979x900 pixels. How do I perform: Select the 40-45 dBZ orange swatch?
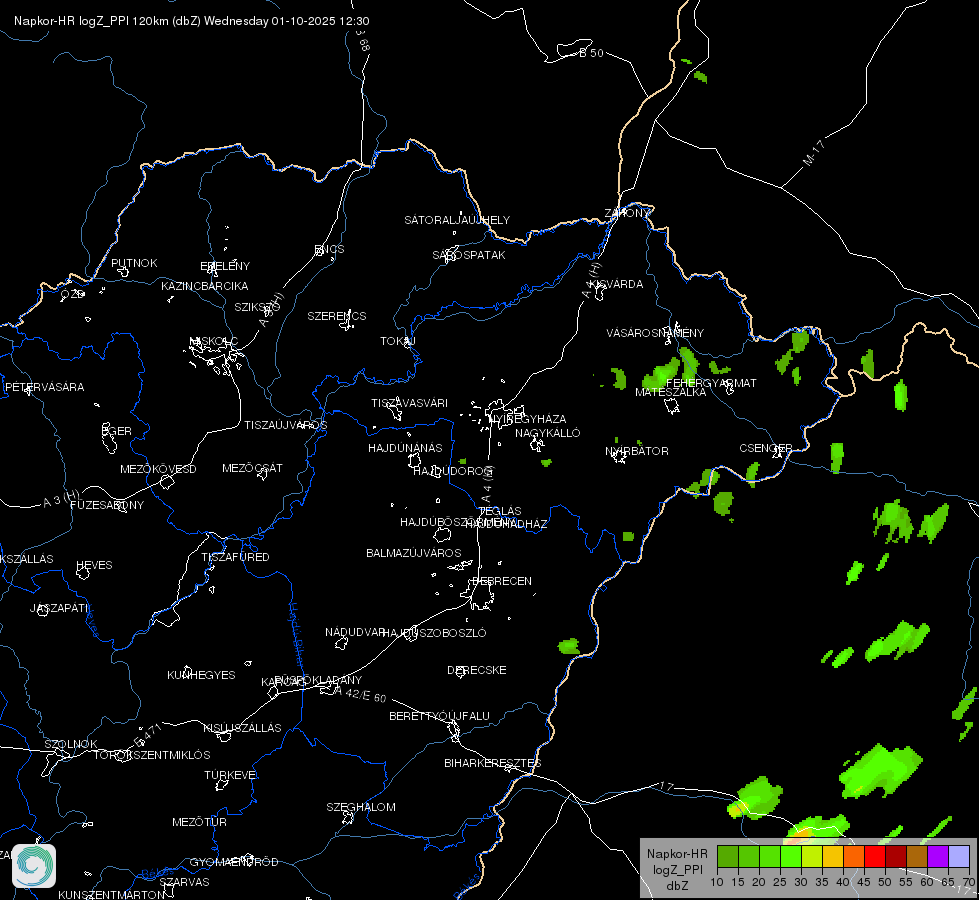pyautogui.click(x=854, y=856)
